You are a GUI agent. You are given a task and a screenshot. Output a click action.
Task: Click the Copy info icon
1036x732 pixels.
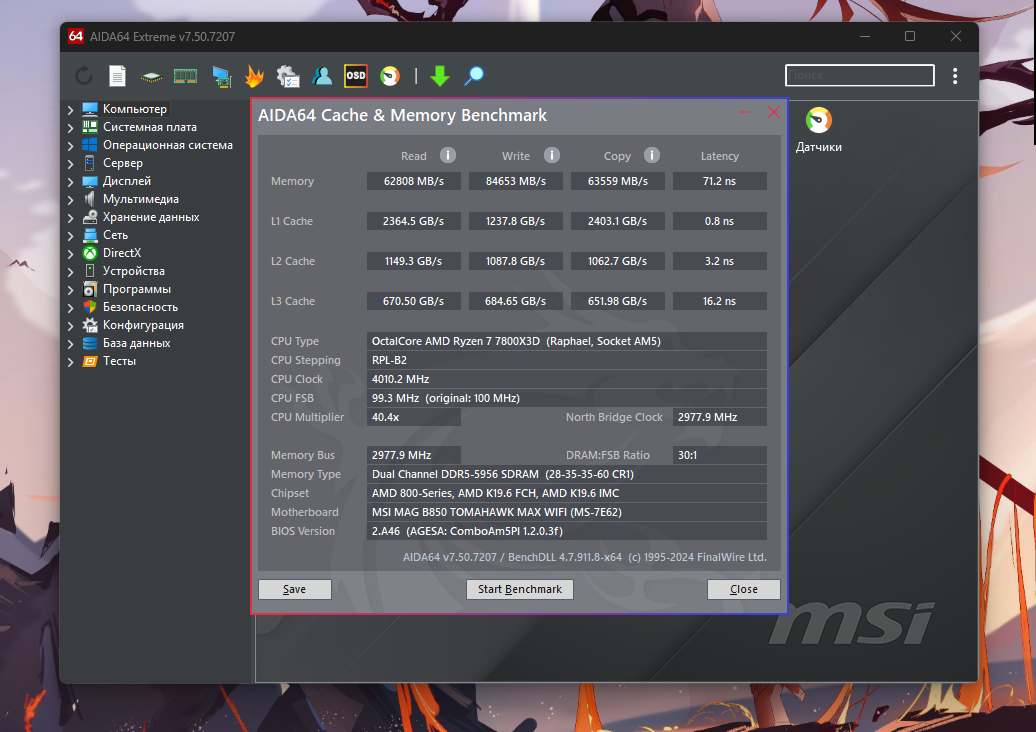pyautogui.click(x=651, y=155)
